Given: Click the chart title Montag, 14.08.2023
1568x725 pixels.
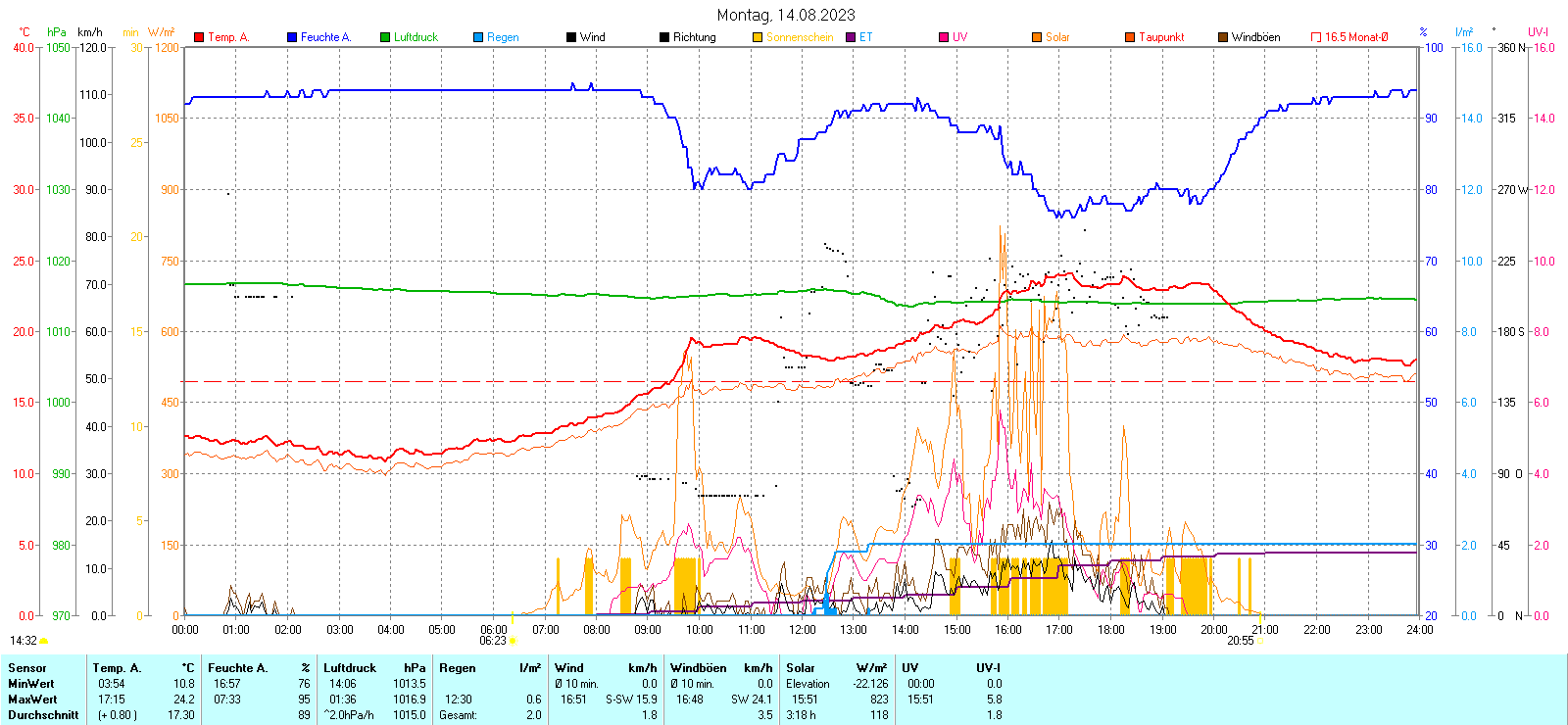Looking at the screenshot, I should coord(785,15).
